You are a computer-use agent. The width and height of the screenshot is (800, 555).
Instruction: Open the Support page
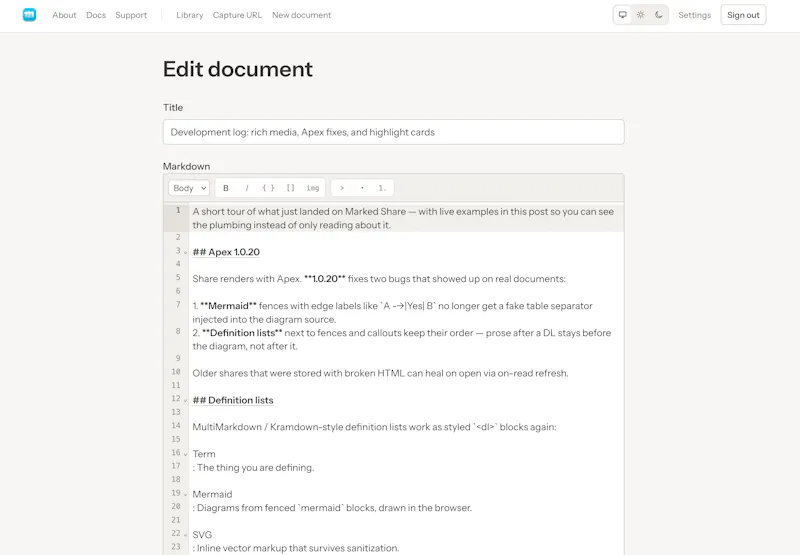[x=131, y=15]
